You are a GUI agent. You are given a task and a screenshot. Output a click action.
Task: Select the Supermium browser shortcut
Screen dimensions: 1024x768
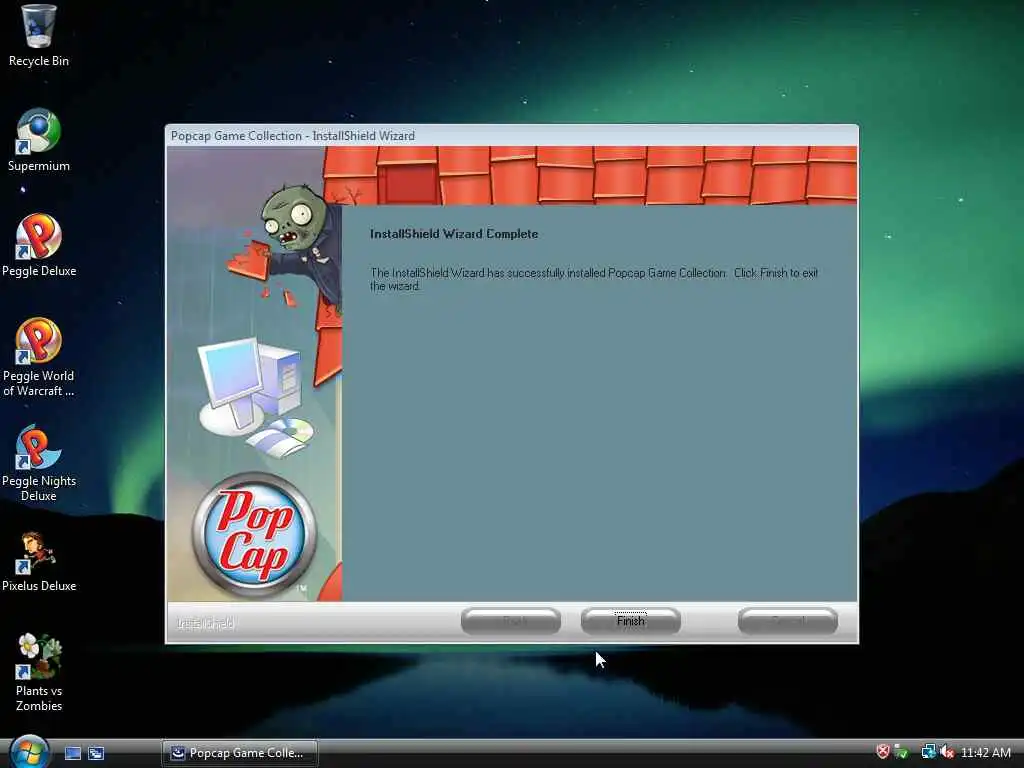tap(39, 140)
